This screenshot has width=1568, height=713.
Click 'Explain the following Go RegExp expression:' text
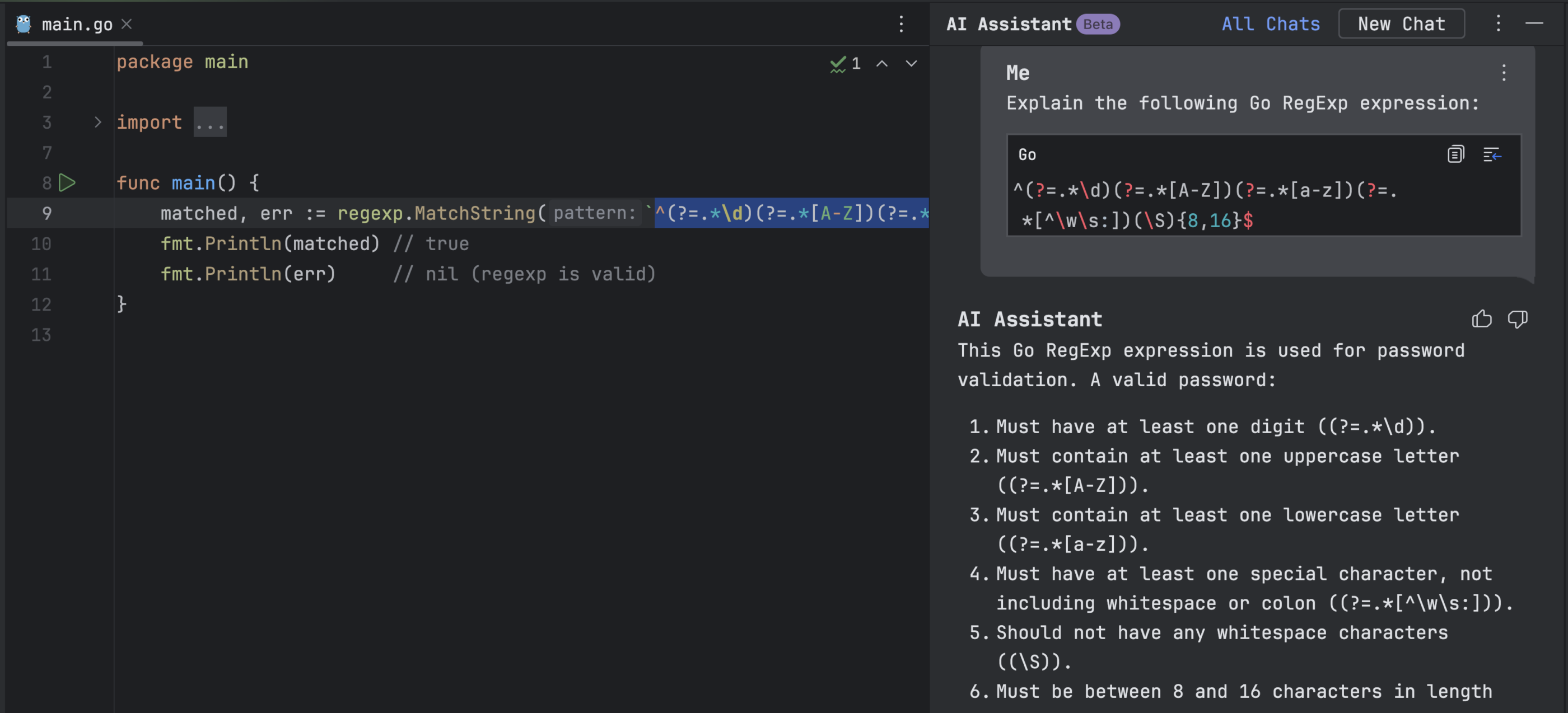pyautogui.click(x=1242, y=103)
